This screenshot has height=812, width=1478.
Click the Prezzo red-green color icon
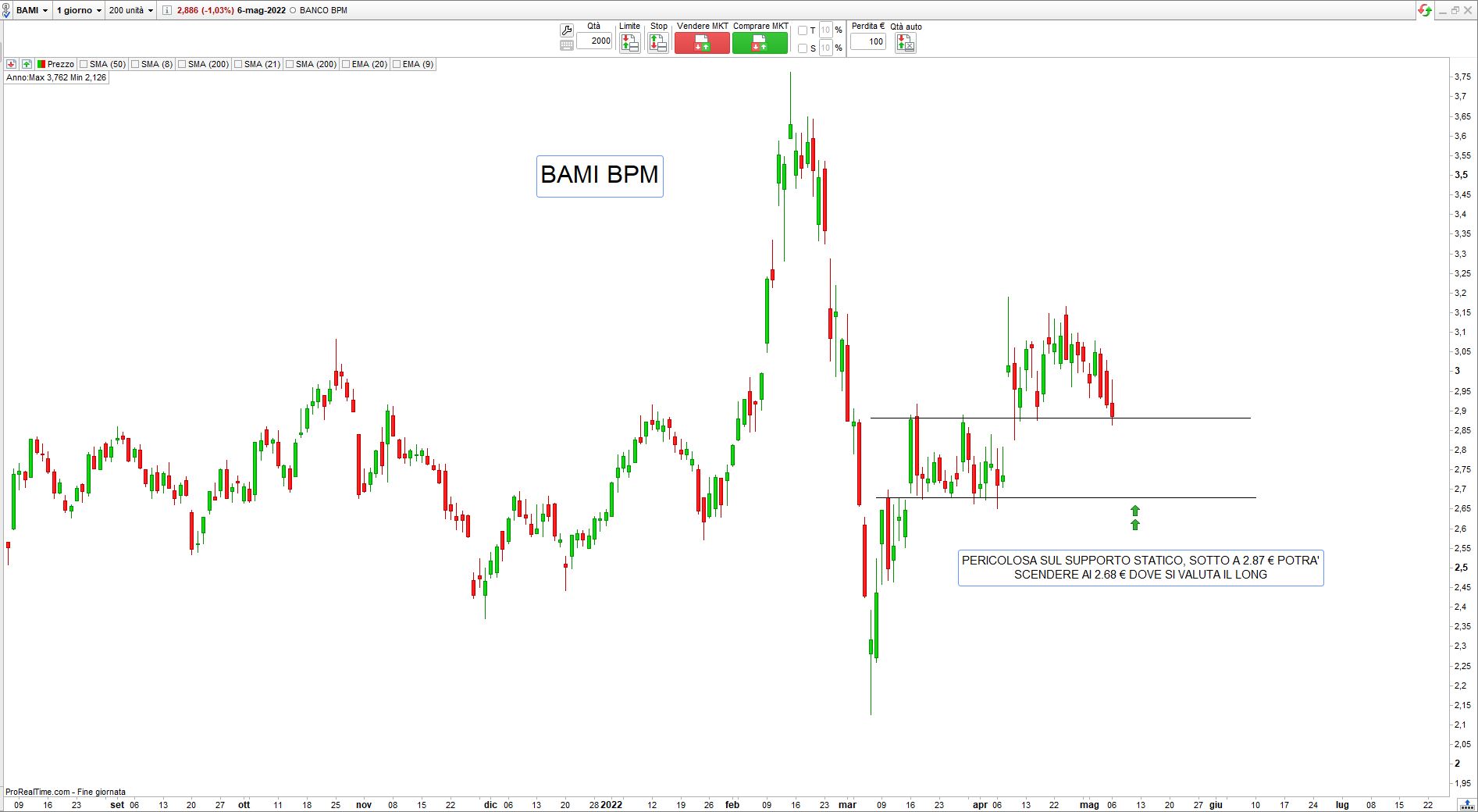(x=41, y=64)
